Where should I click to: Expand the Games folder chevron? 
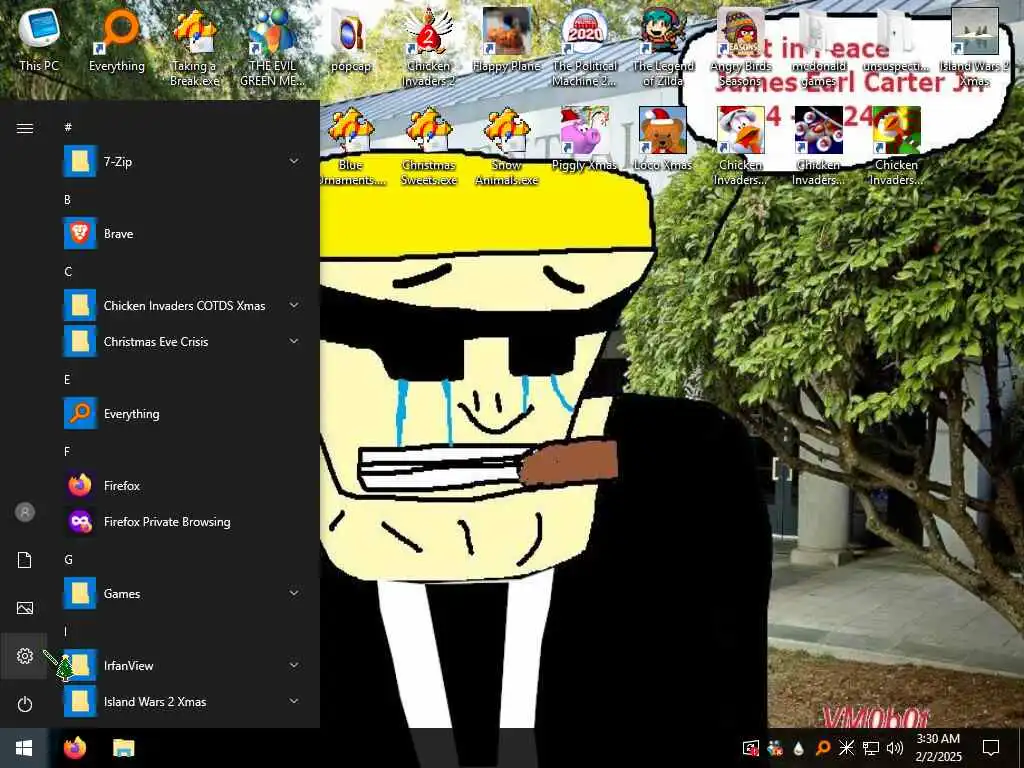294,593
